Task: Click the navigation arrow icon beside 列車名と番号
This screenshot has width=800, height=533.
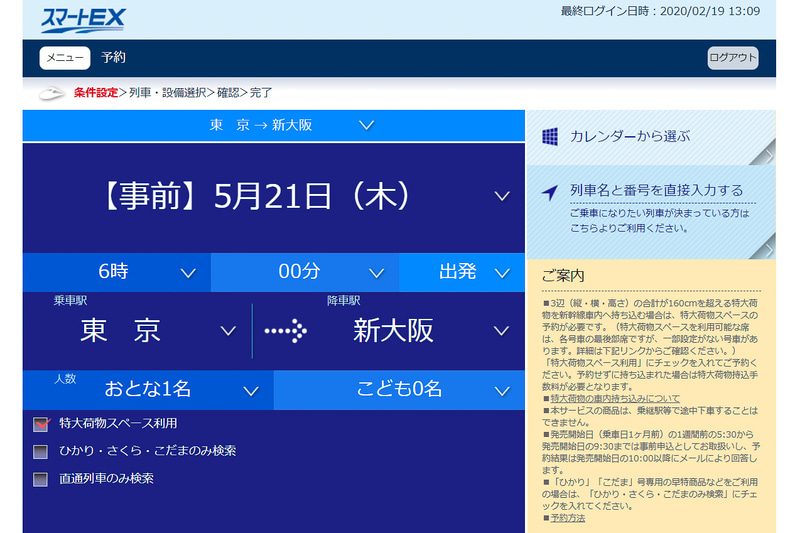Action: coord(549,192)
